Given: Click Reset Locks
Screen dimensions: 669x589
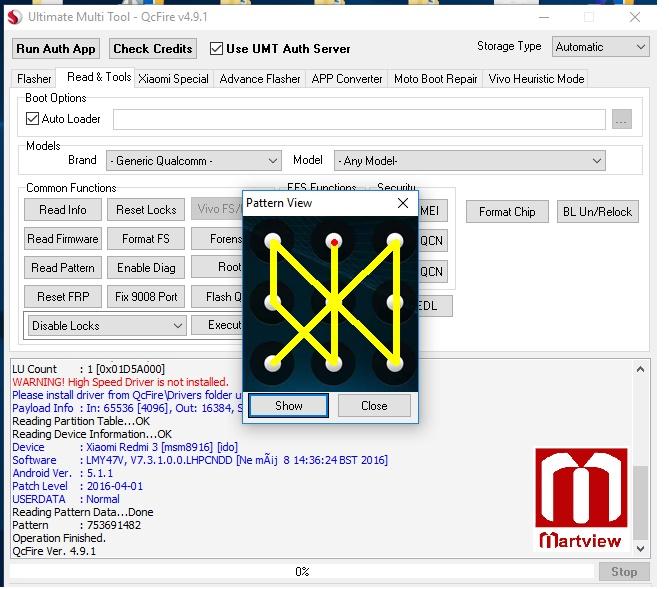Looking at the screenshot, I should click(x=146, y=210).
